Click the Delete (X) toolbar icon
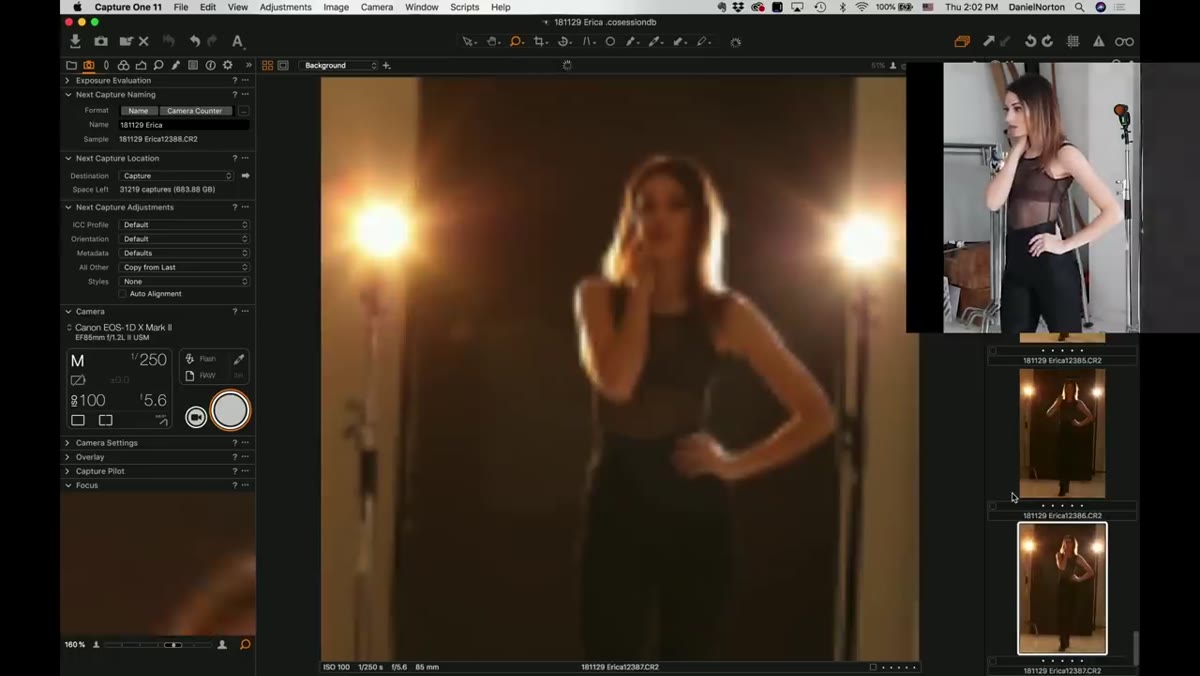 pyautogui.click(x=144, y=41)
